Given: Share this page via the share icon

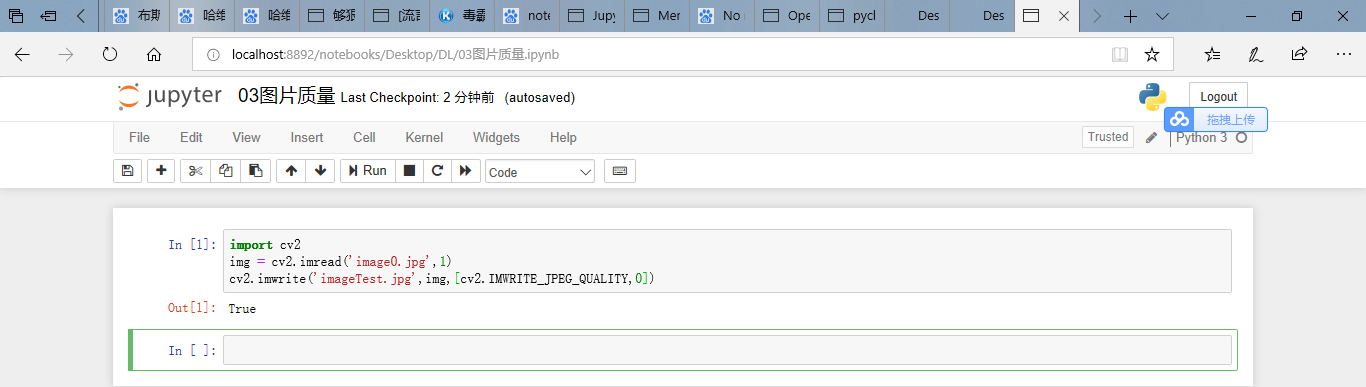Looking at the screenshot, I should point(1299,54).
